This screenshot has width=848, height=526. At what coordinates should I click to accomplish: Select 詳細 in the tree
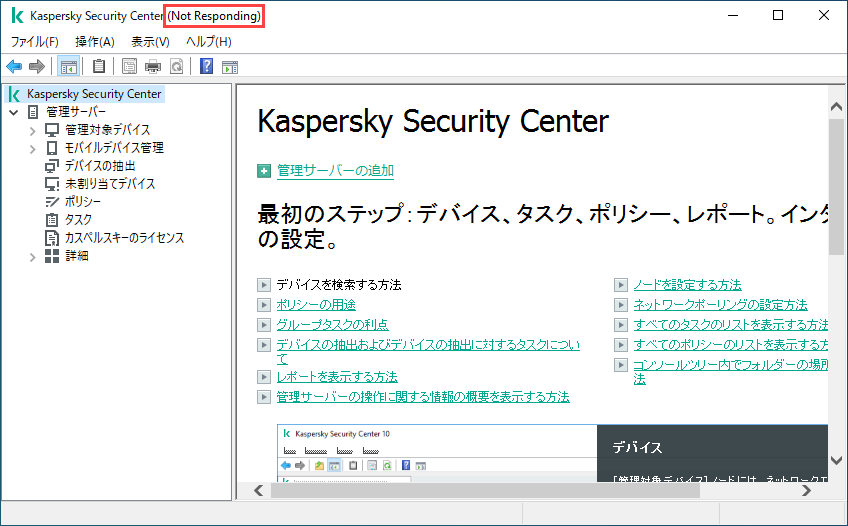pyautogui.click(x=77, y=256)
